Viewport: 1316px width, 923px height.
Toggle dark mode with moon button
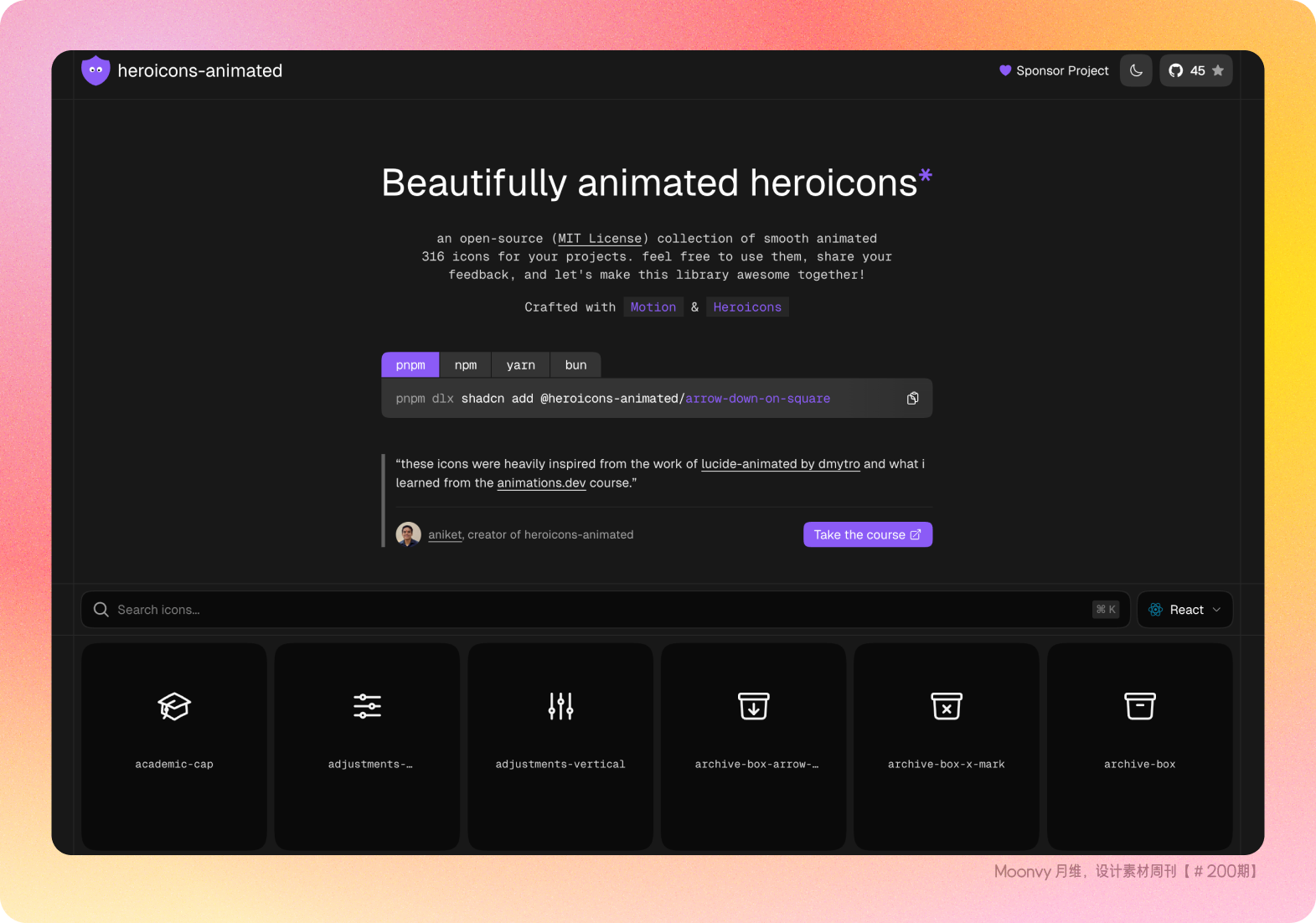pos(1136,71)
